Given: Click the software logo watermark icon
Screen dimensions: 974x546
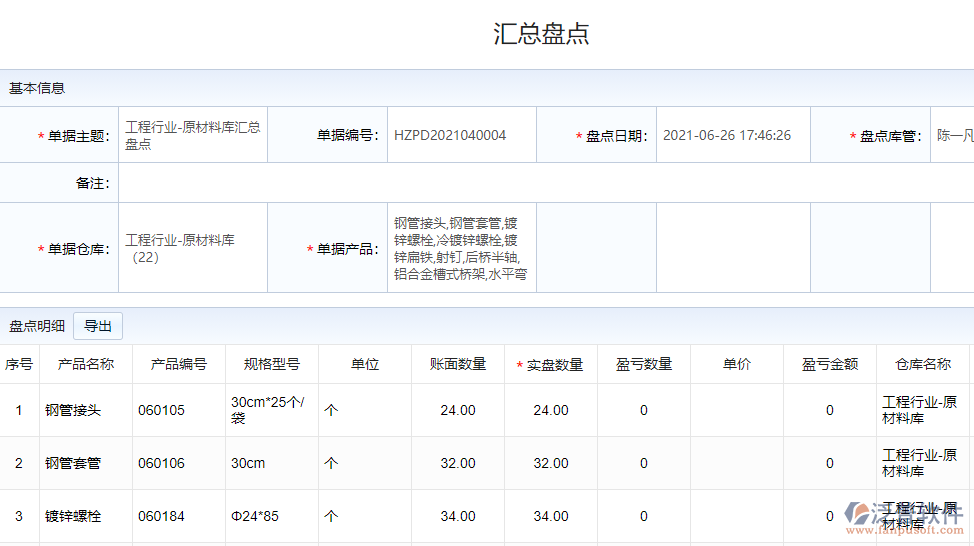Looking at the screenshot, I should pos(859,513).
